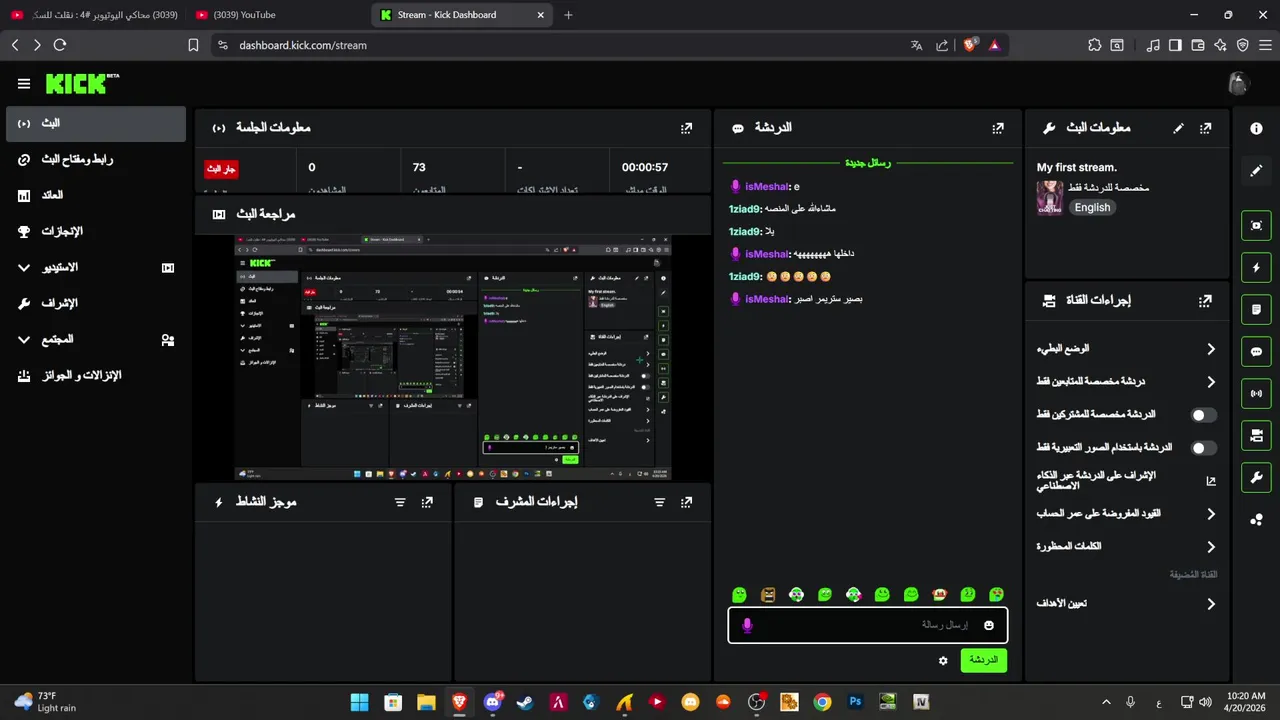
Task: Open Discord from the taskbar
Action: 492,702
